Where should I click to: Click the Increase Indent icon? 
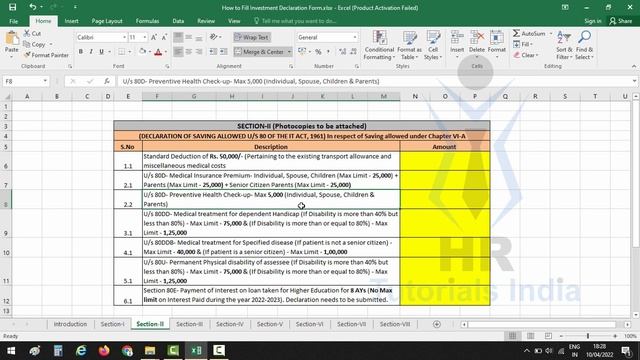[x=223, y=52]
